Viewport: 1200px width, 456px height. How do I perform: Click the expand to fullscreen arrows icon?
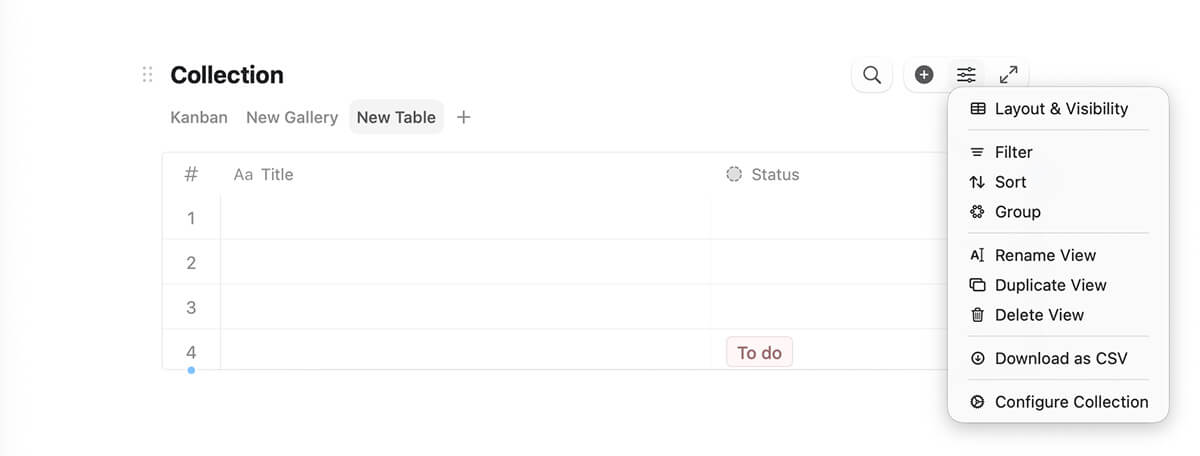point(1009,75)
